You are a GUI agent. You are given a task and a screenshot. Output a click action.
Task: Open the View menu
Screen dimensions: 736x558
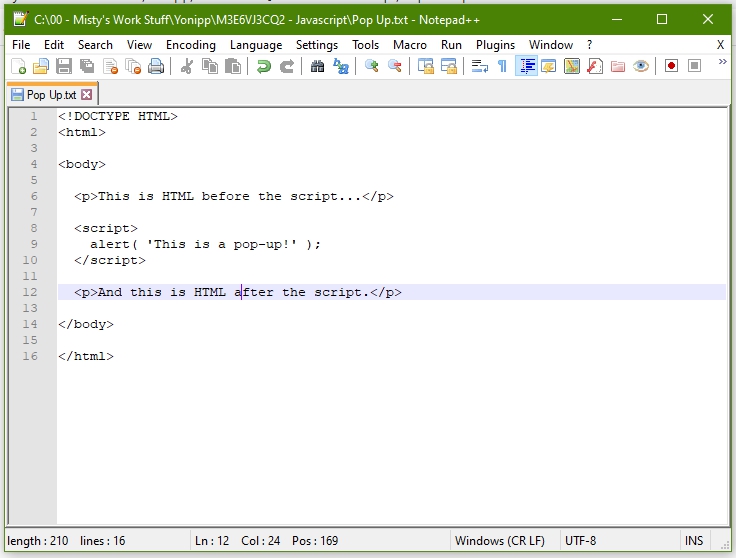click(x=139, y=45)
